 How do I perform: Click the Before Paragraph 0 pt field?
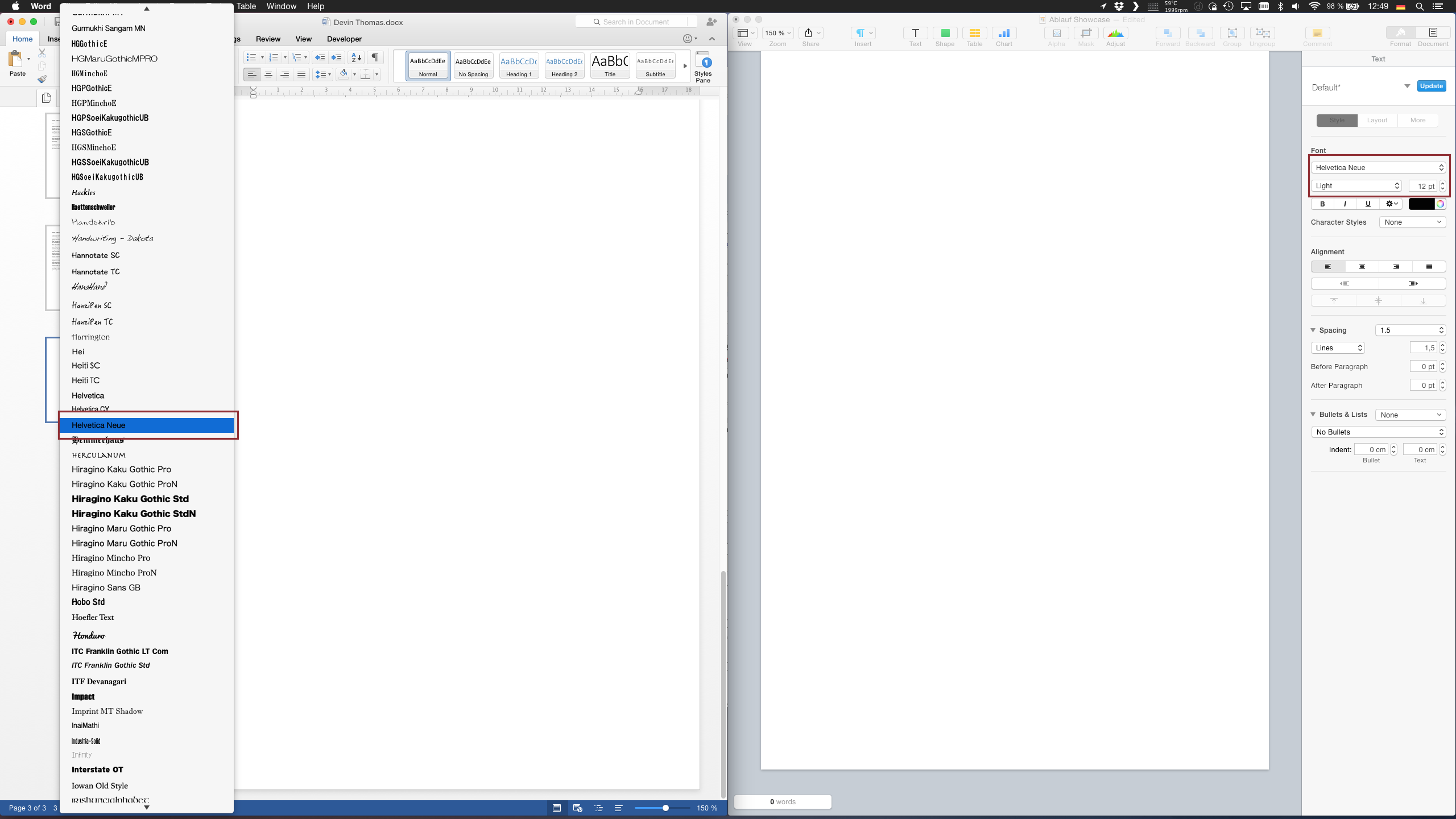point(1423,367)
